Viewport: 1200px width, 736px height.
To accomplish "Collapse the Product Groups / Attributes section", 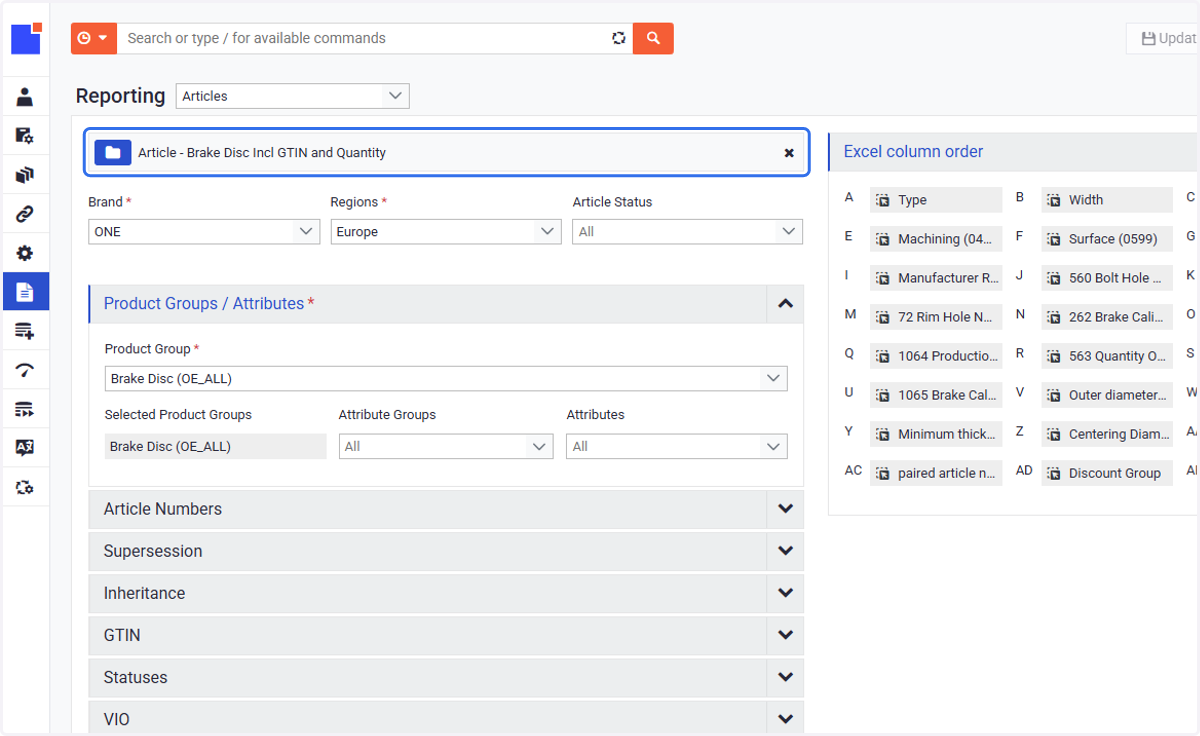I will 785,303.
